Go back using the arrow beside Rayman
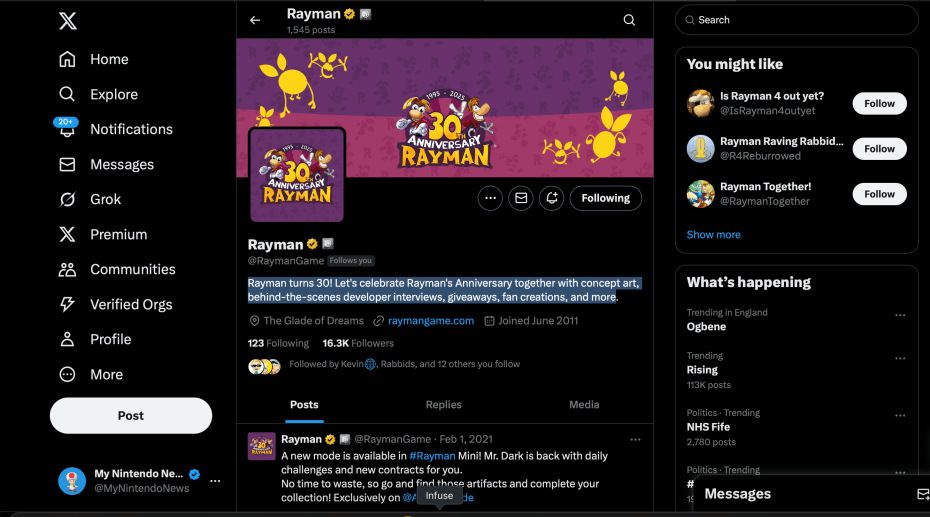The height and width of the screenshot is (517, 930). pyautogui.click(x=255, y=20)
